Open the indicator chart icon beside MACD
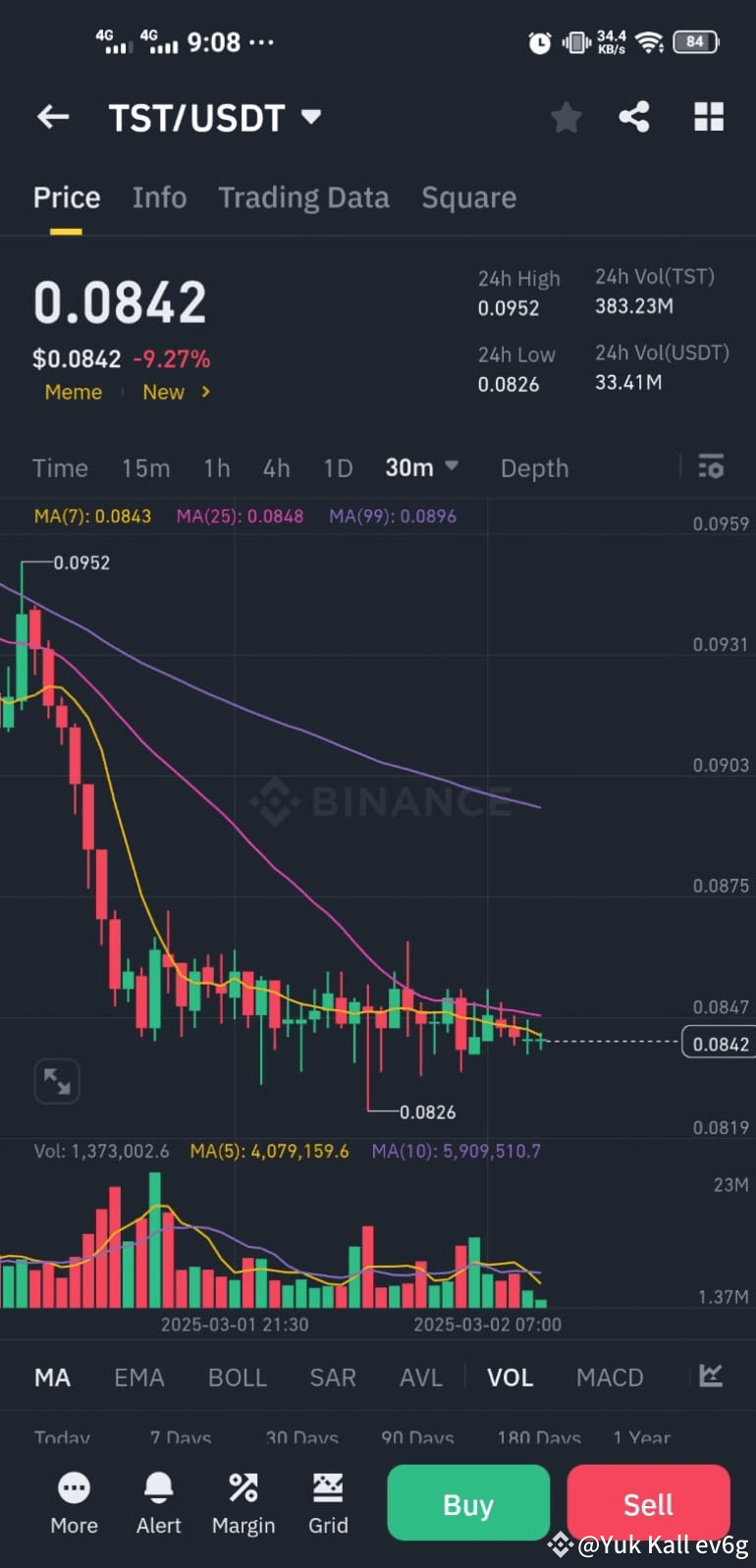756x1568 pixels. tap(709, 1377)
